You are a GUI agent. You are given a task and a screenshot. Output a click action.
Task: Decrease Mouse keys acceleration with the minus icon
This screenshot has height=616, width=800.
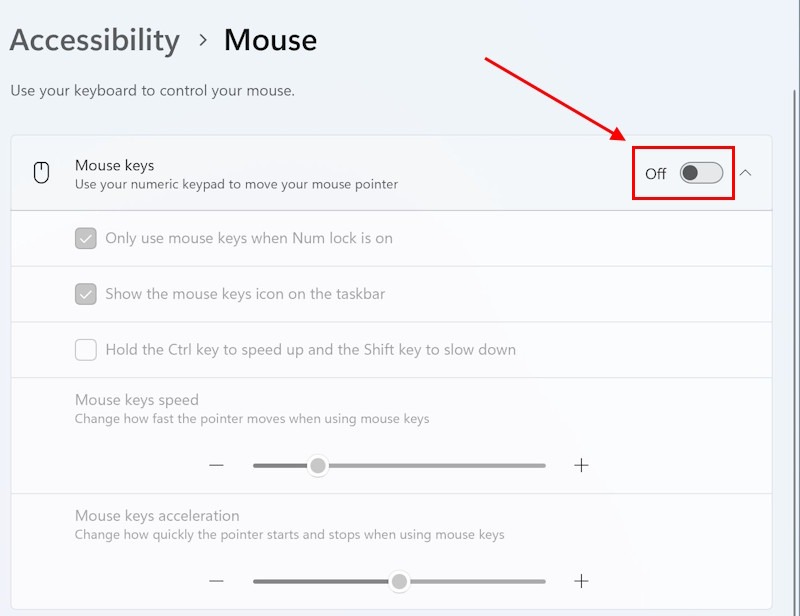[216, 581]
